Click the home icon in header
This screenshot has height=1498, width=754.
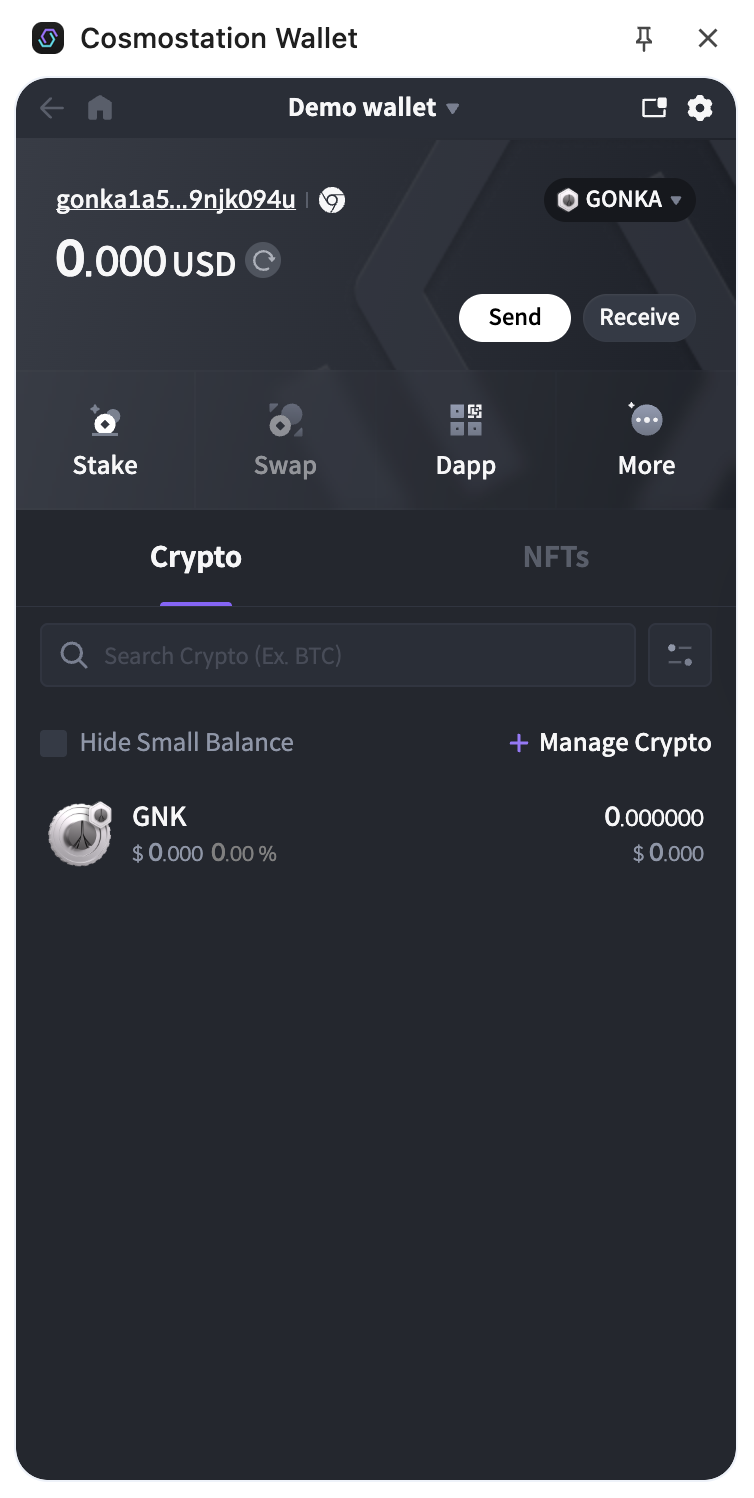pyautogui.click(x=100, y=108)
